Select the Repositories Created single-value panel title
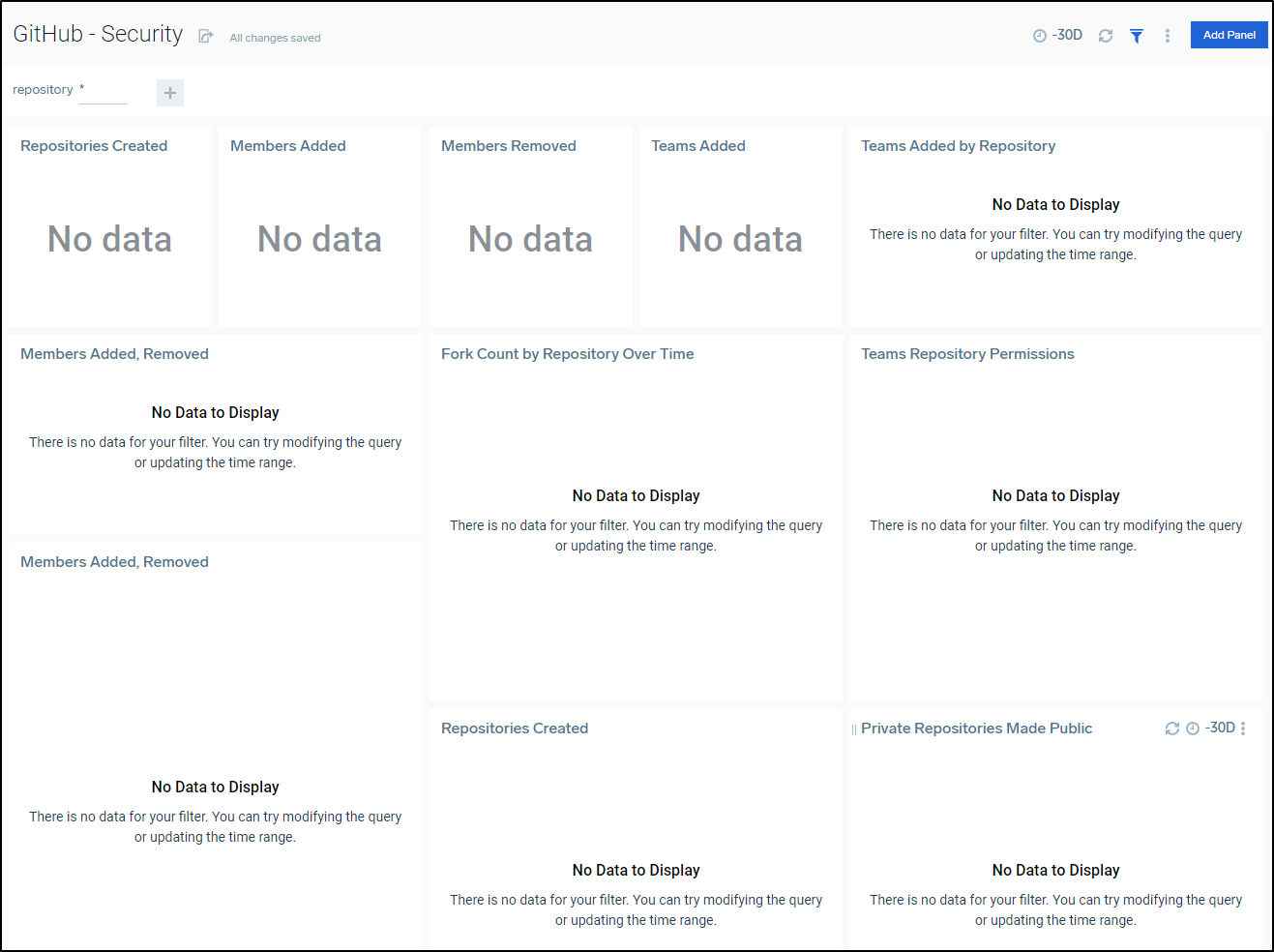Screen dimensions: 1274x952 (x=94, y=146)
